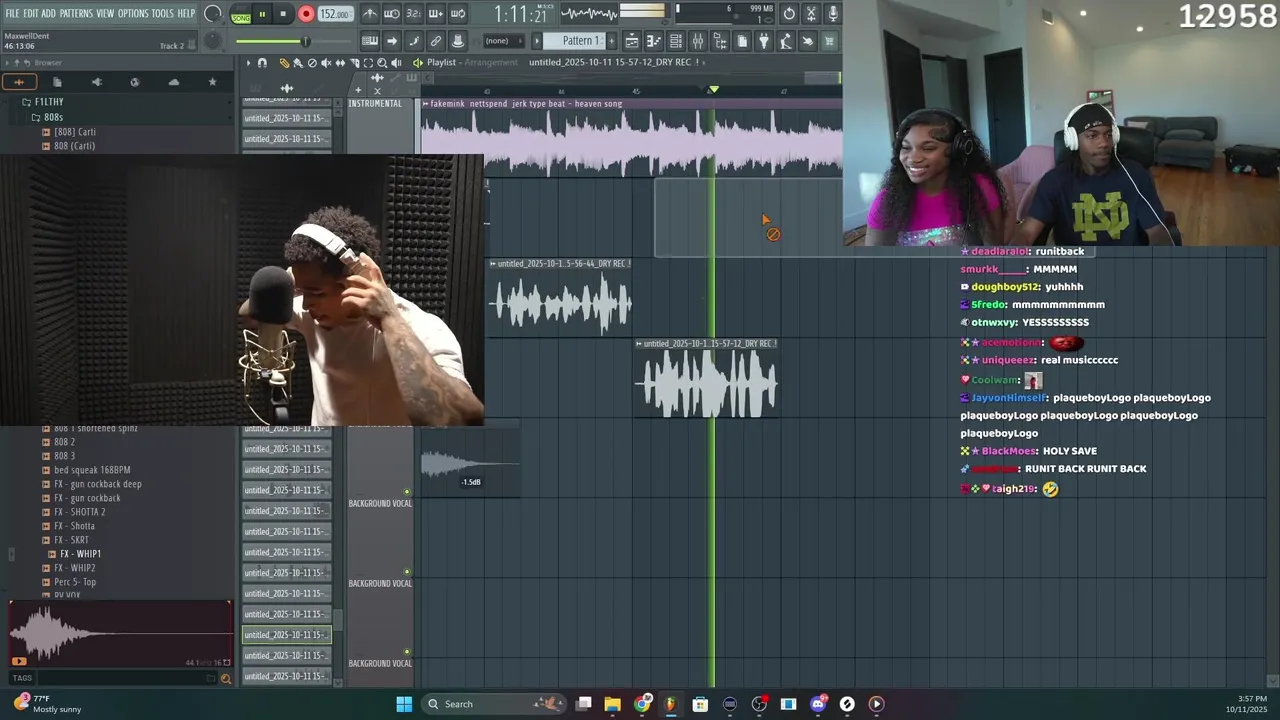Open the PATTERNS menu
This screenshot has width=1280, height=720.
pyautogui.click(x=76, y=13)
